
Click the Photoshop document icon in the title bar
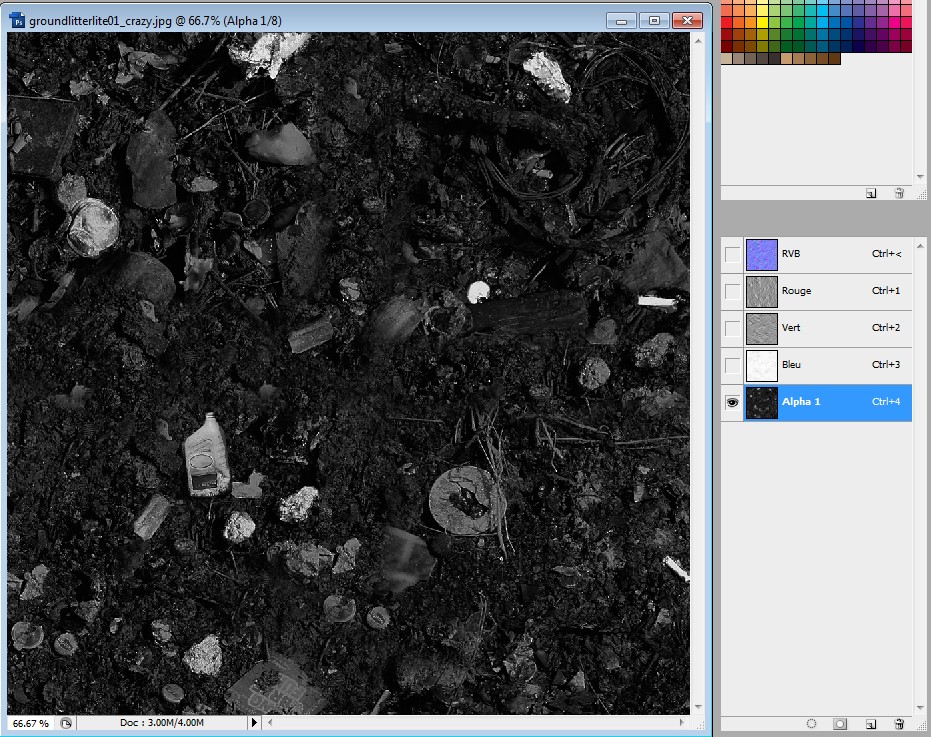pyautogui.click(x=17, y=21)
